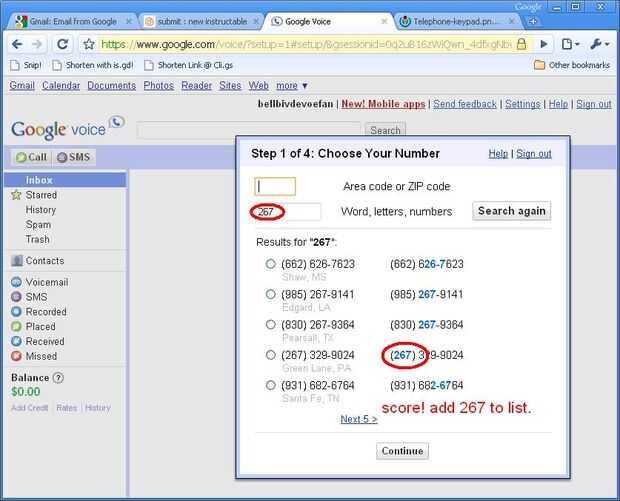Click the Google voice logo
This screenshot has width=620, height=501.
click(67, 128)
